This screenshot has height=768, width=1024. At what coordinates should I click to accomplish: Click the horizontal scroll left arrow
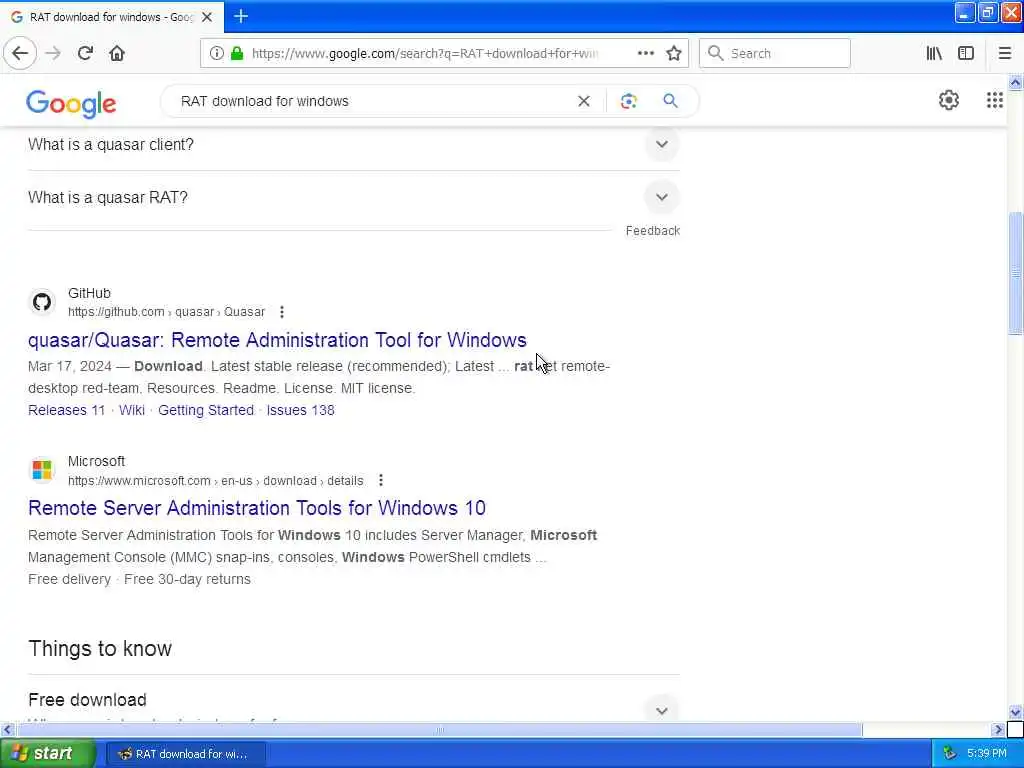(x=7, y=729)
